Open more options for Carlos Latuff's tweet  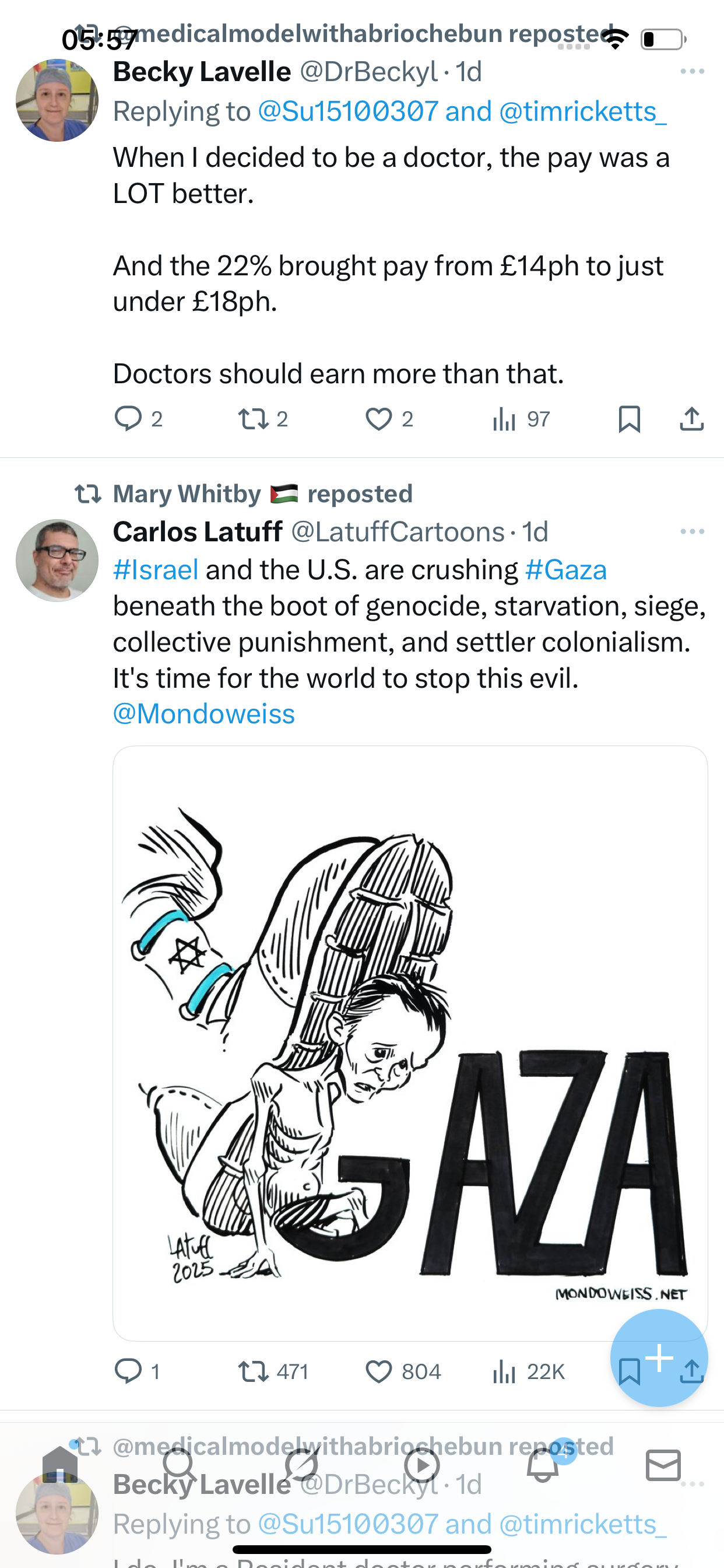tap(693, 532)
